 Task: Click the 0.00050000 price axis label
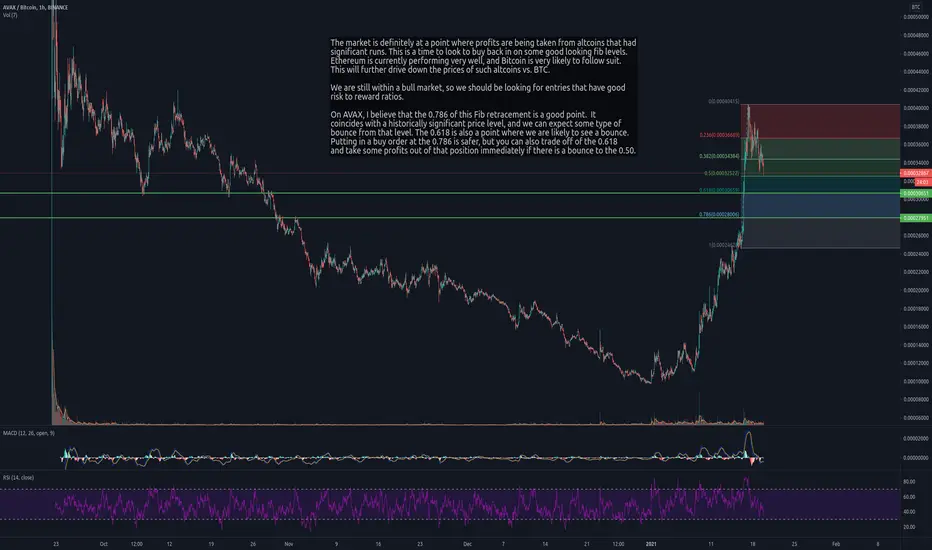click(916, 17)
